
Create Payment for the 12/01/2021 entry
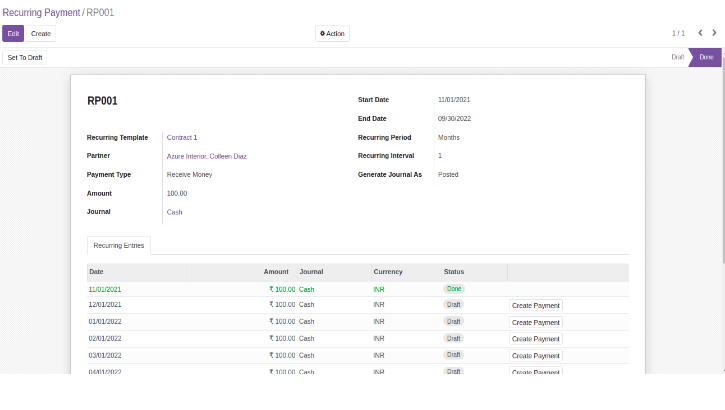point(535,306)
